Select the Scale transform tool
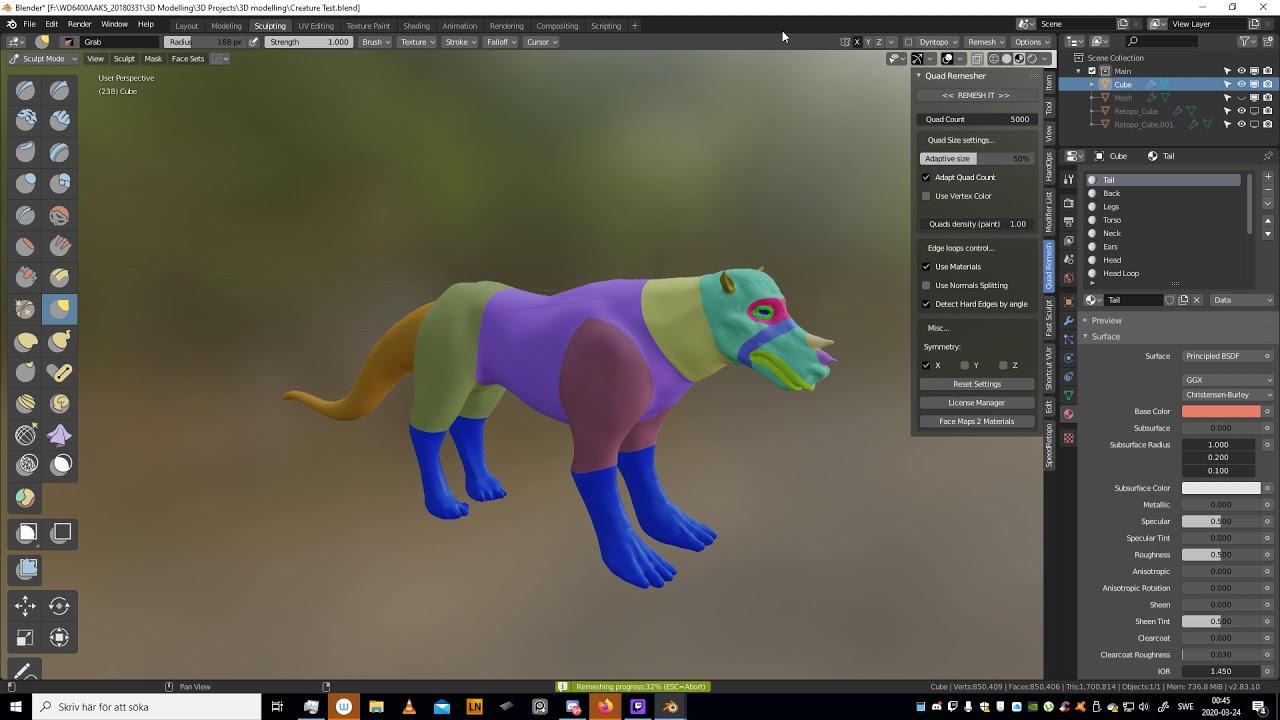1280x720 pixels. point(26,637)
